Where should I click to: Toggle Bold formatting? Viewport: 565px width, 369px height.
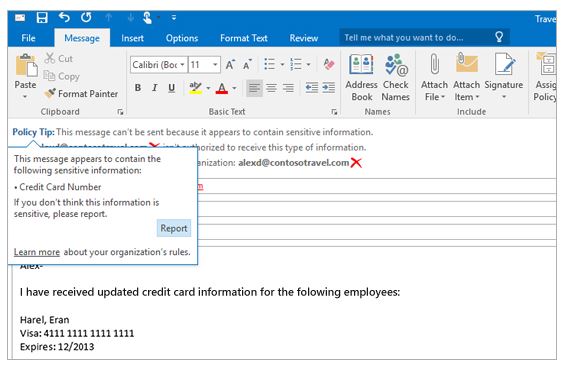[x=138, y=88]
